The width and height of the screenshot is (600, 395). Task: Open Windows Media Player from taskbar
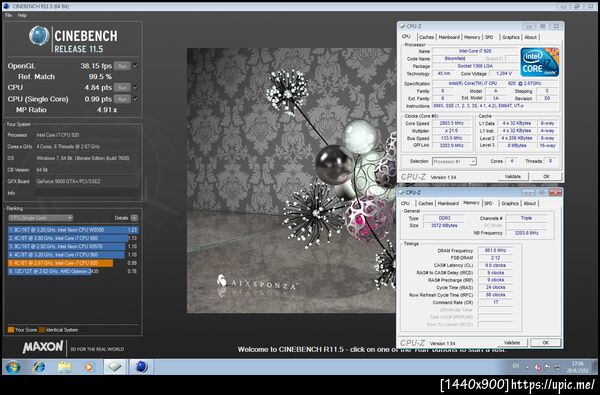(x=89, y=367)
